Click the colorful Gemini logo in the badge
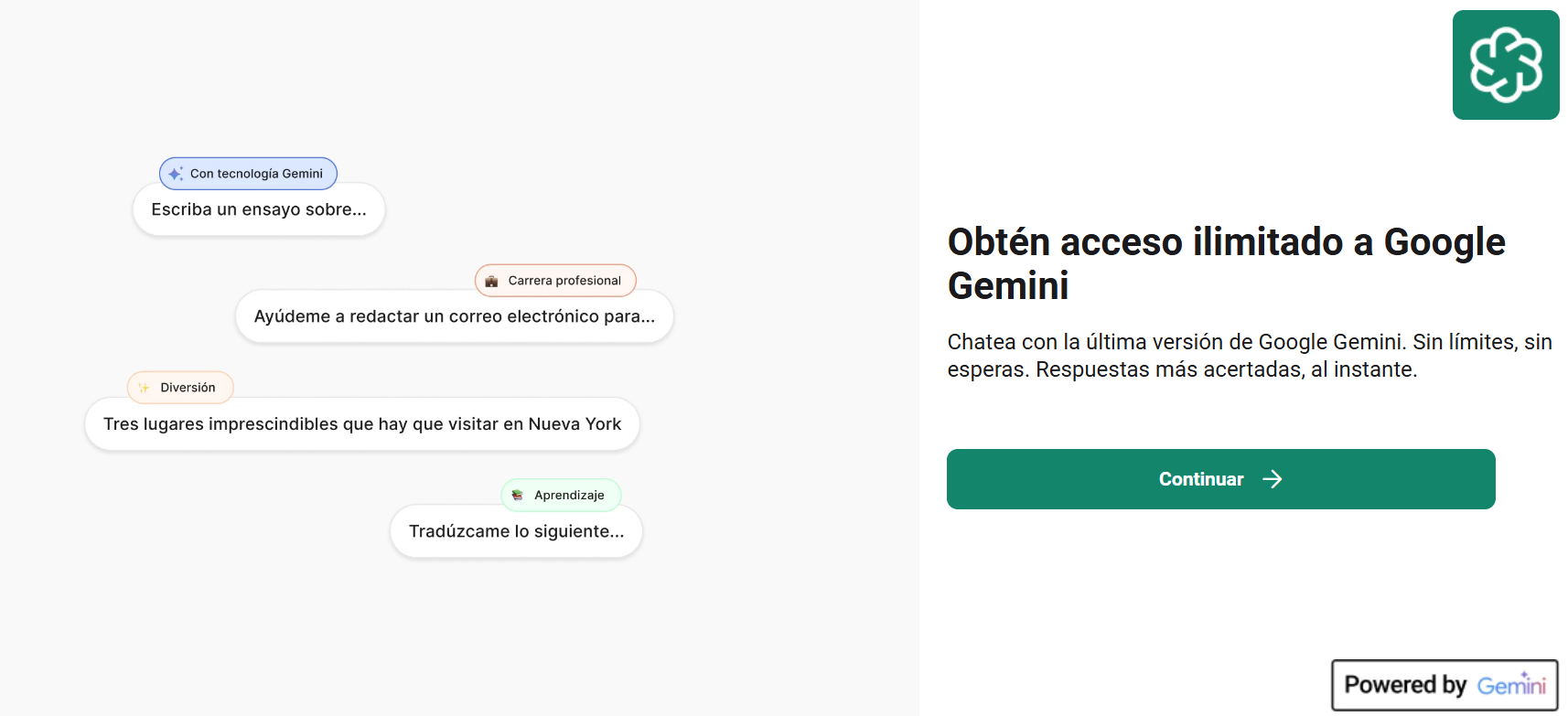The image size is (1568, 716). coord(1511,685)
